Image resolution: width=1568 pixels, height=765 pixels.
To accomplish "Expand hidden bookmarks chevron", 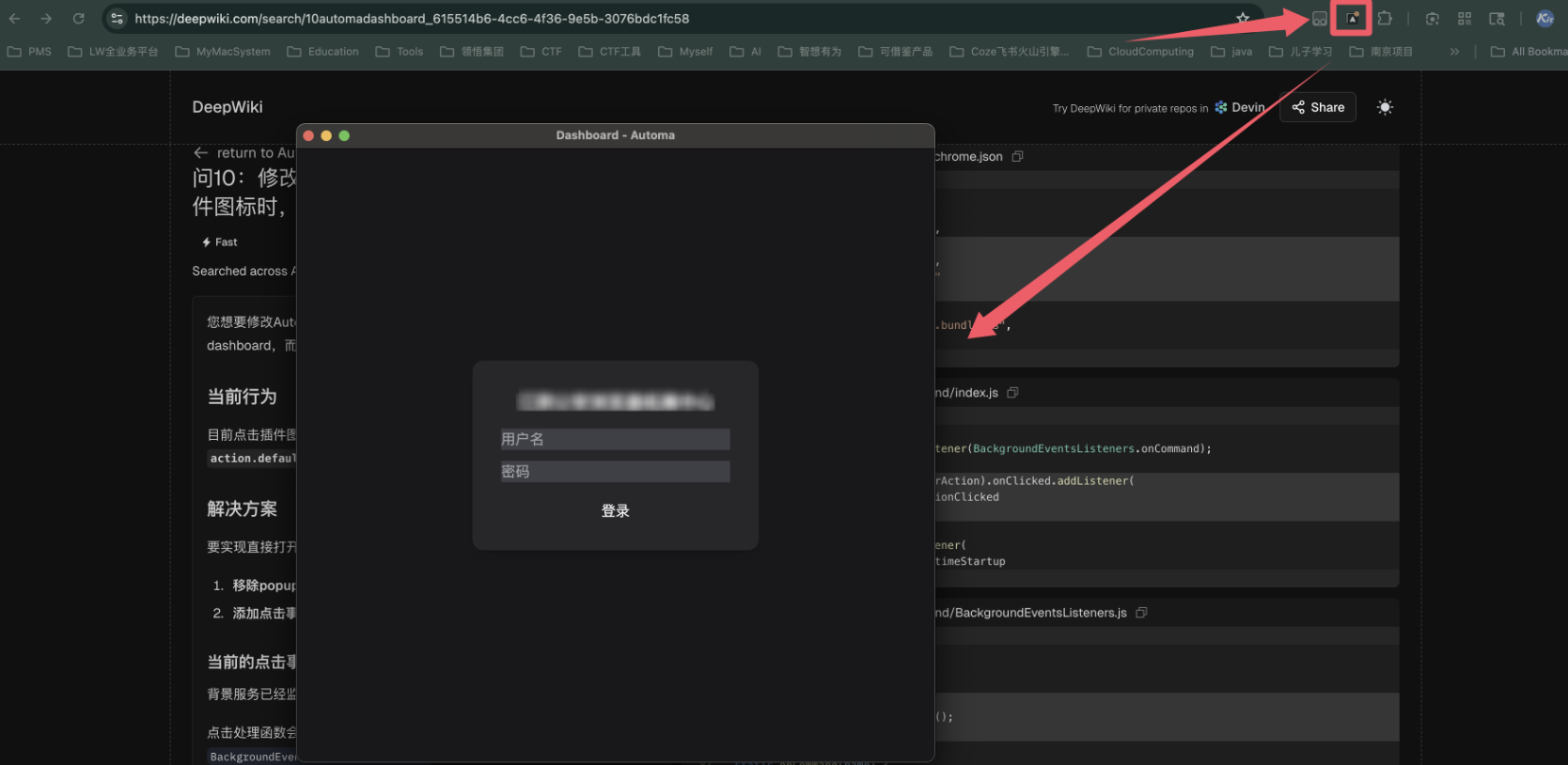I will (1454, 52).
